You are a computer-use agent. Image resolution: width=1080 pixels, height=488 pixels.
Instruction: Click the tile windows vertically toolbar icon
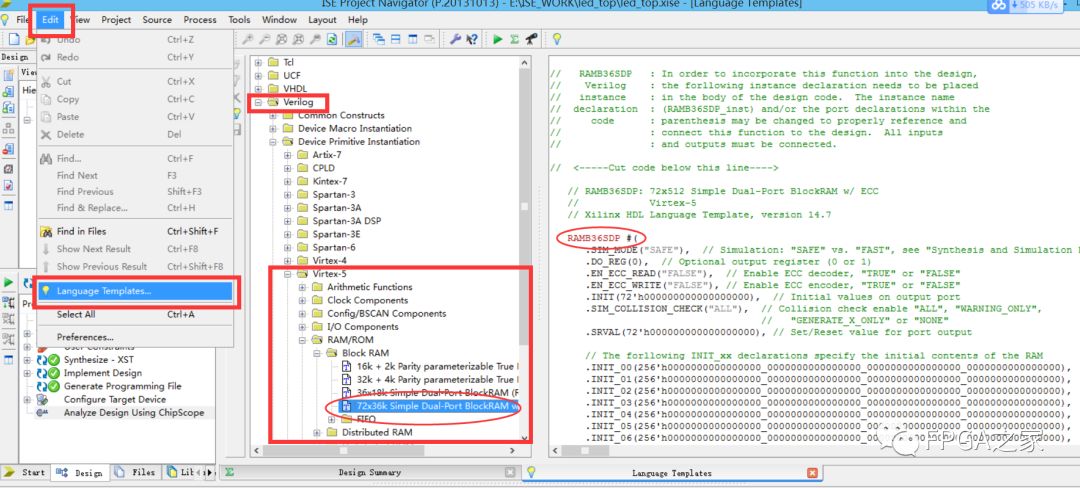(x=413, y=39)
